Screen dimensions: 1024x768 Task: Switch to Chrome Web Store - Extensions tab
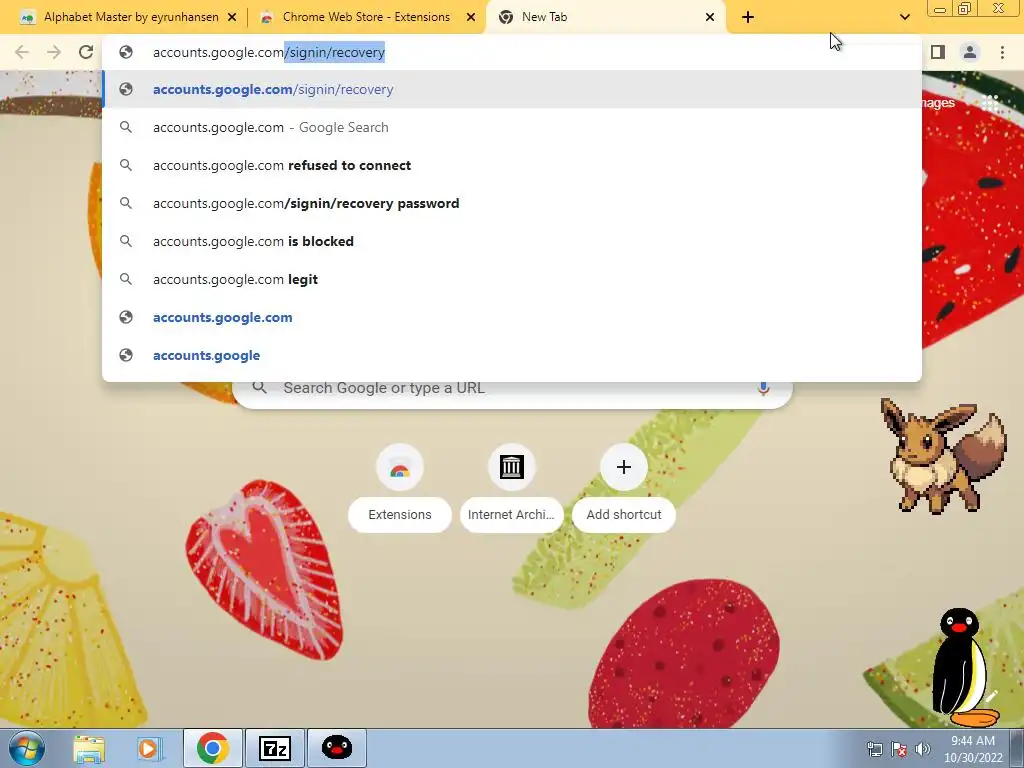pyautogui.click(x=366, y=17)
